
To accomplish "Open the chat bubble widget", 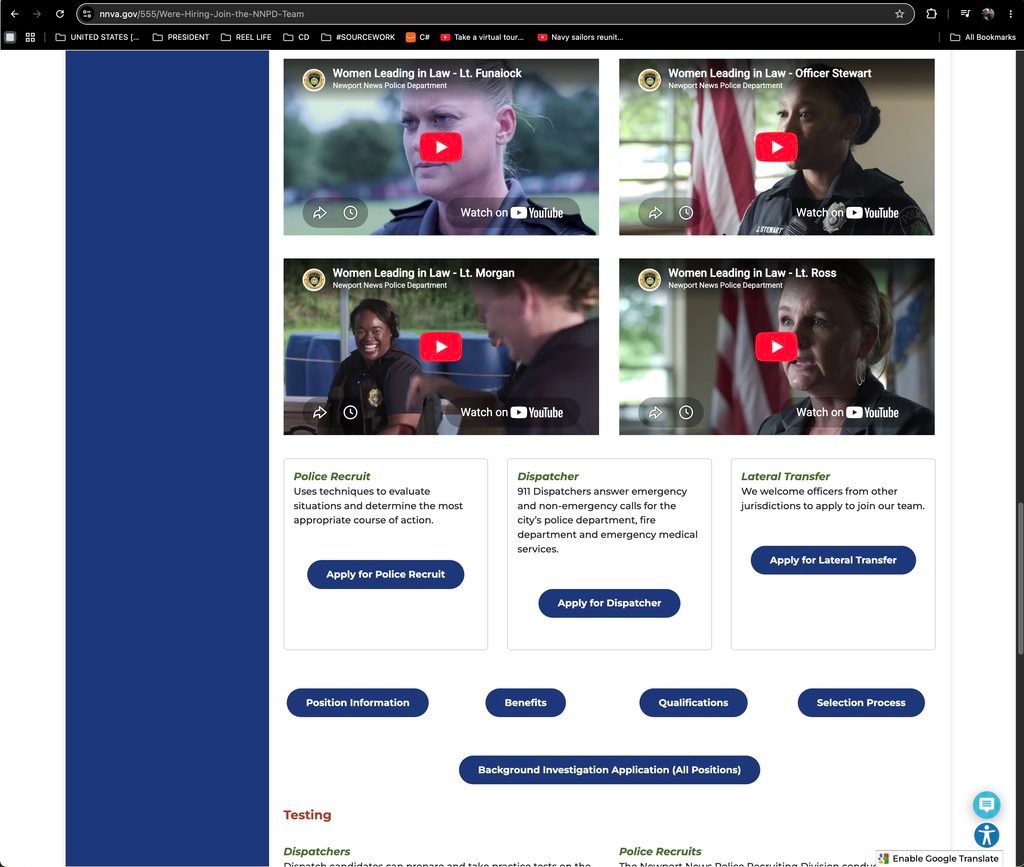I will click(986, 805).
